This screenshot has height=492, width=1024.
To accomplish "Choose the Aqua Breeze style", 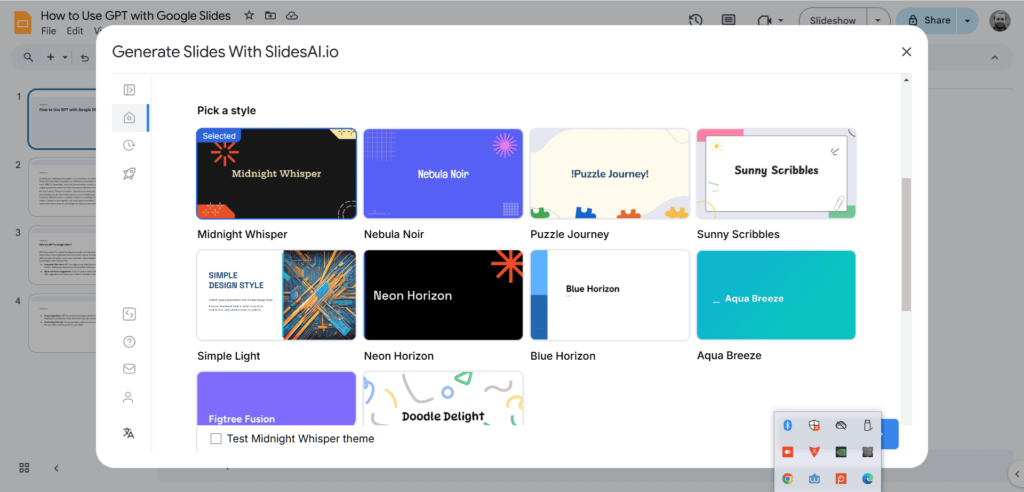I will [776, 295].
